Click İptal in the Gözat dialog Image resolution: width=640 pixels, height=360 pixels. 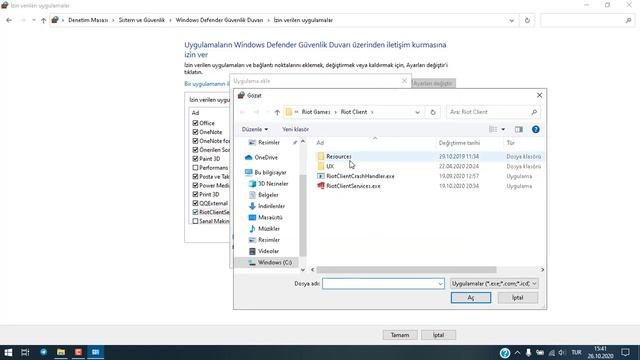click(x=518, y=298)
